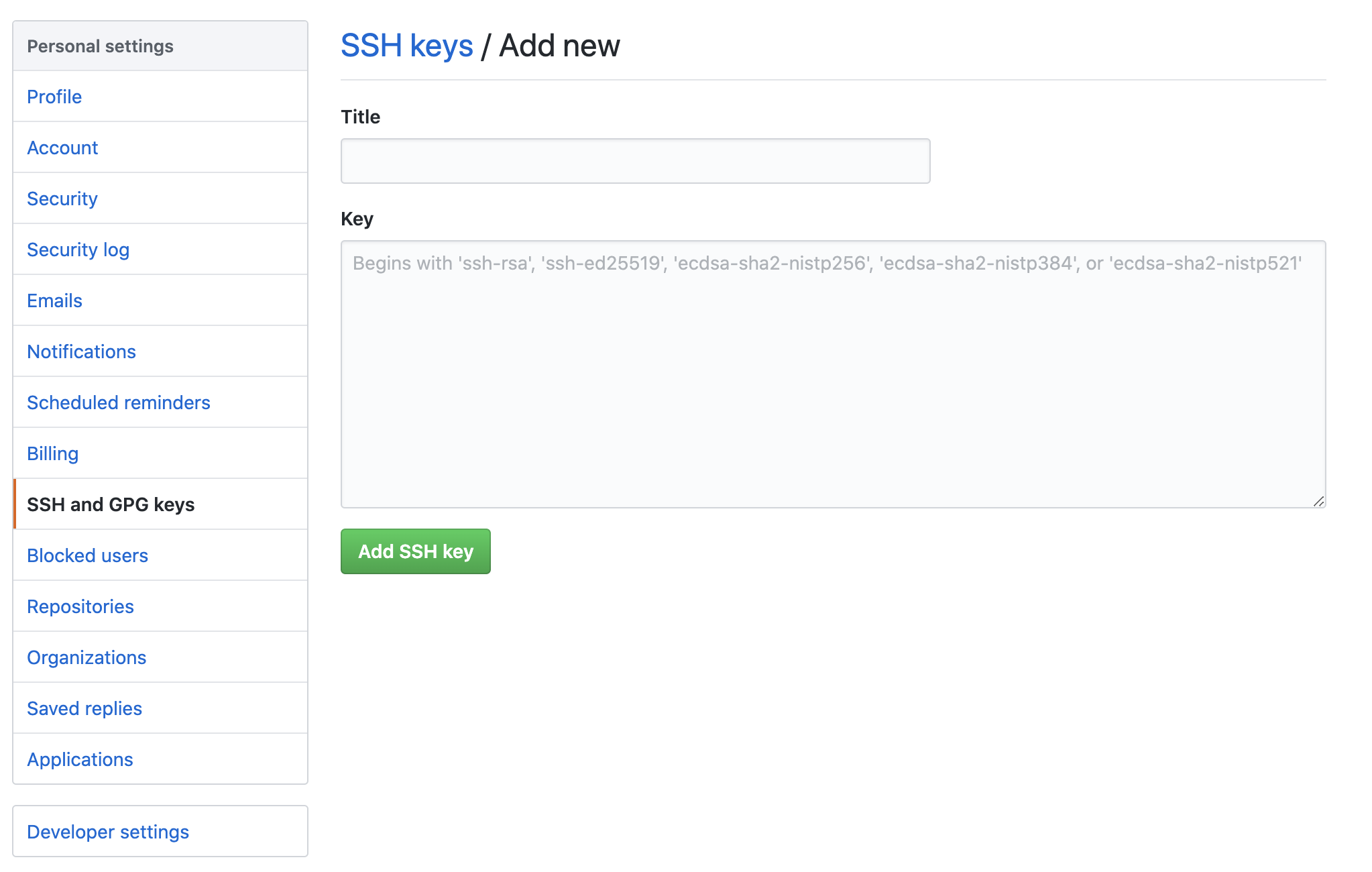Open the Profile settings page
Viewport: 1372px width, 872px height.
(54, 97)
